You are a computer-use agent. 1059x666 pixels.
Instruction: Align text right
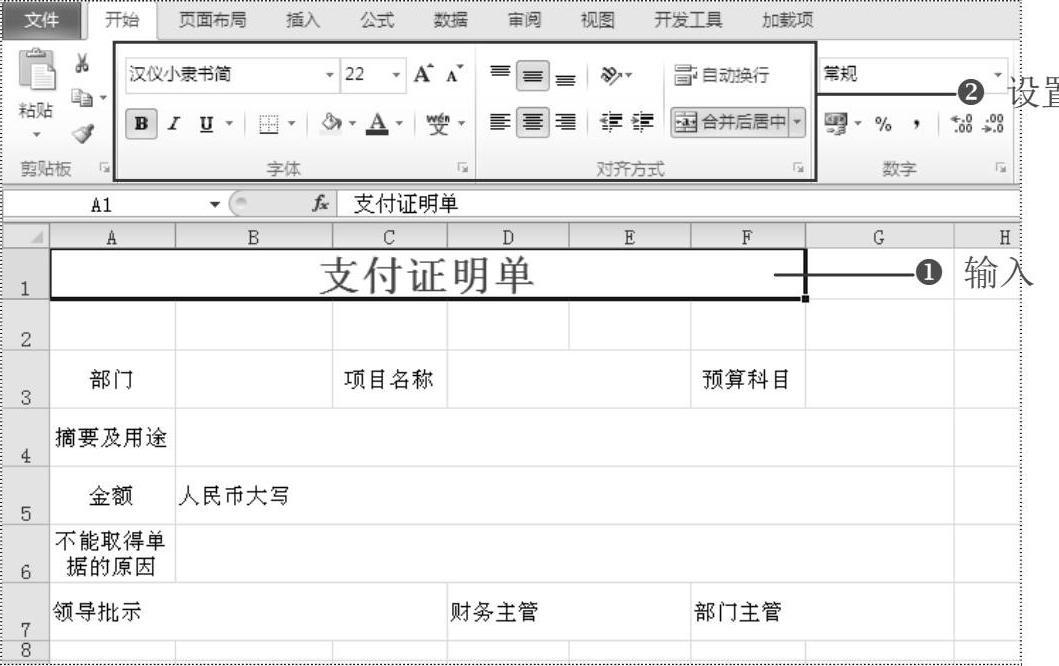click(566, 122)
